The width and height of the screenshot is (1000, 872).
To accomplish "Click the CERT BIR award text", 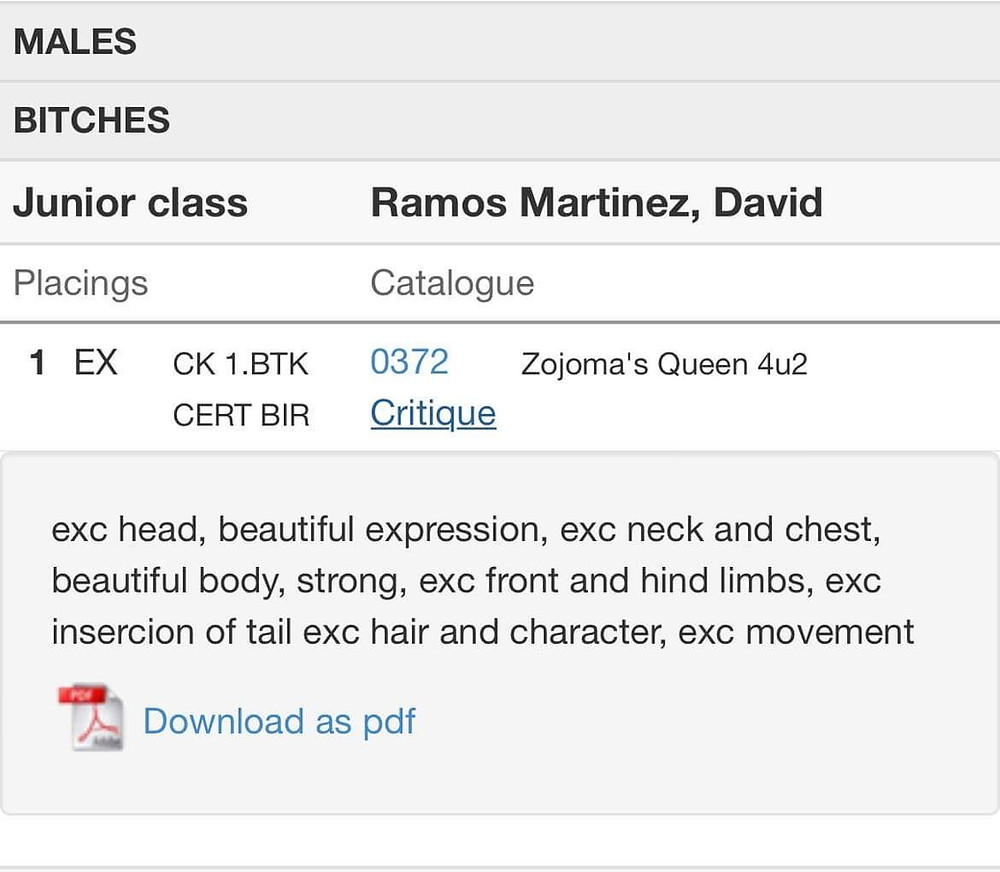I will tap(240, 415).
